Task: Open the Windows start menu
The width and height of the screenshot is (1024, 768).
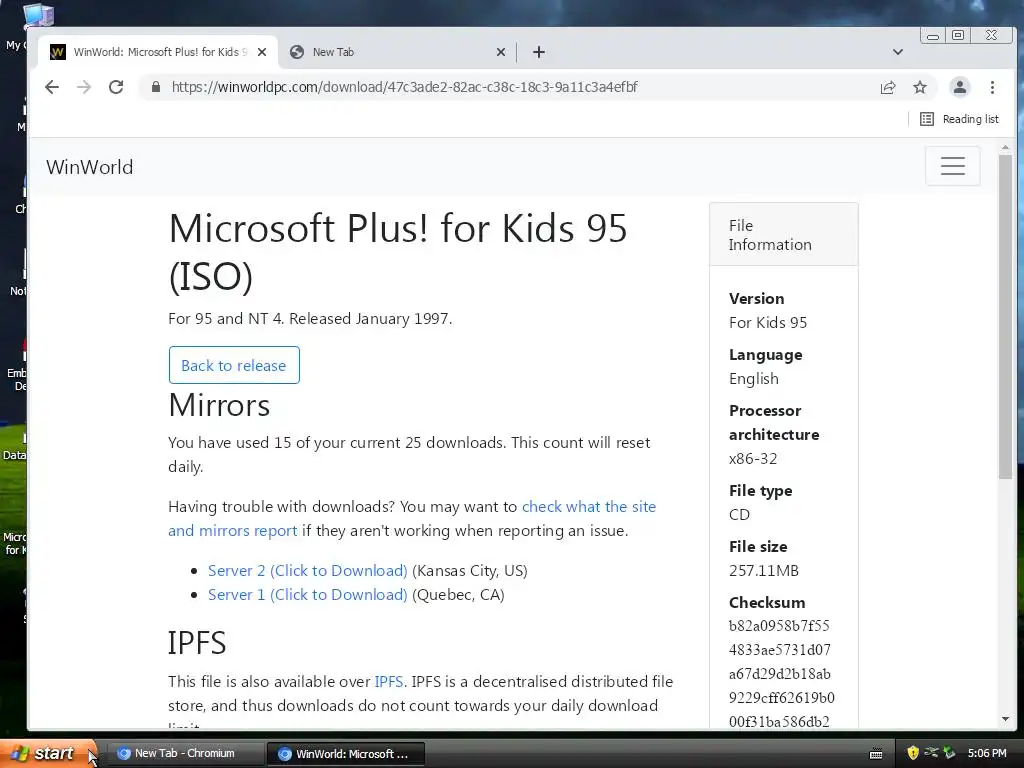Action: pyautogui.click(x=48, y=753)
